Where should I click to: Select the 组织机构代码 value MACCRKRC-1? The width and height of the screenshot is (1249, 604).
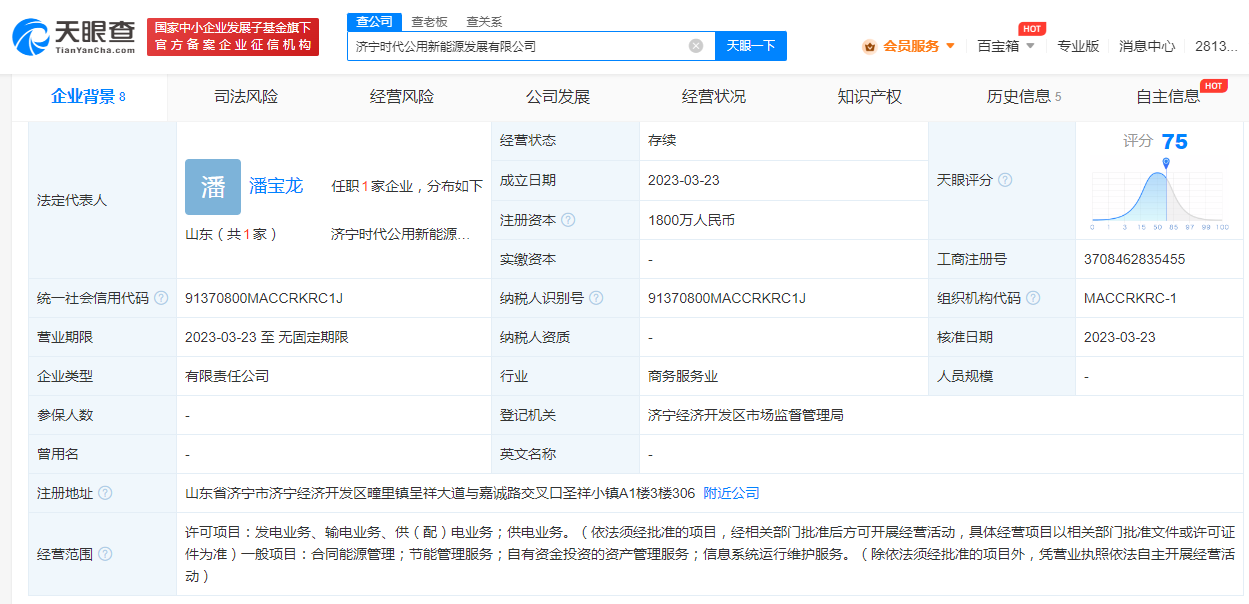[1130, 298]
